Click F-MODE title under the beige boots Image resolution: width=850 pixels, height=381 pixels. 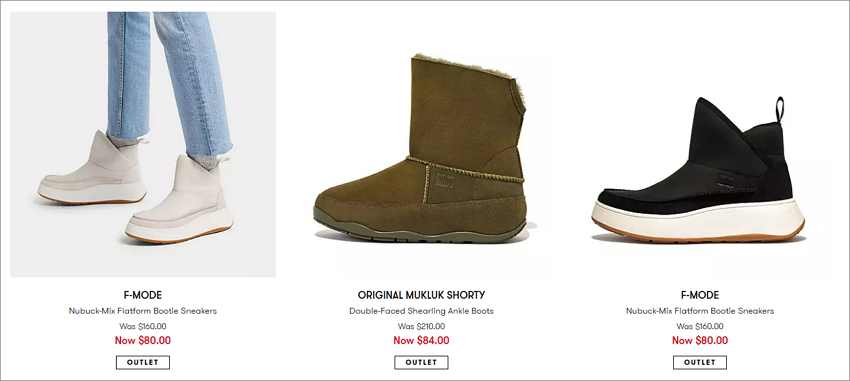point(143,295)
